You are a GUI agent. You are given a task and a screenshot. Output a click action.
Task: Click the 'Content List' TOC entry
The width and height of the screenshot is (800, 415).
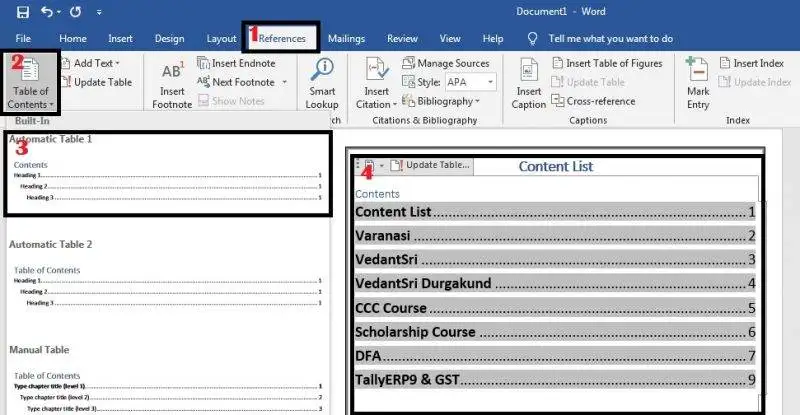(555, 212)
